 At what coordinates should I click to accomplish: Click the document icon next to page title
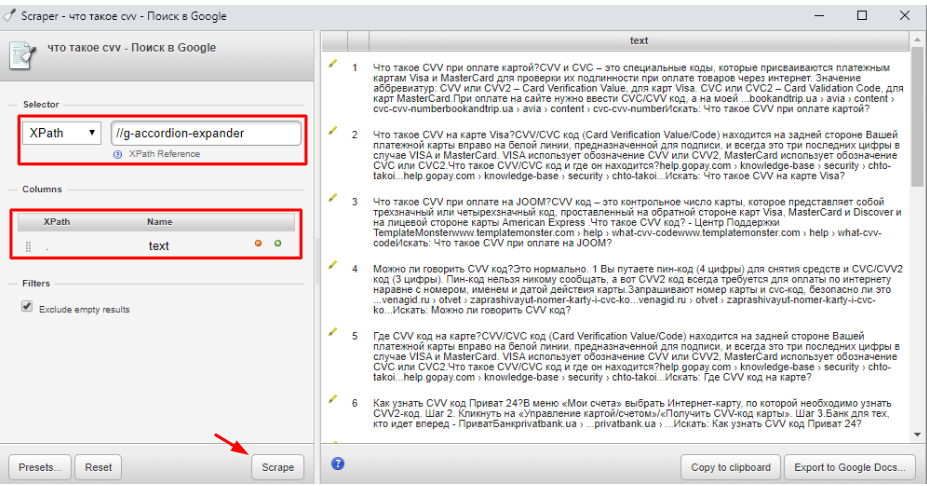coord(23,56)
